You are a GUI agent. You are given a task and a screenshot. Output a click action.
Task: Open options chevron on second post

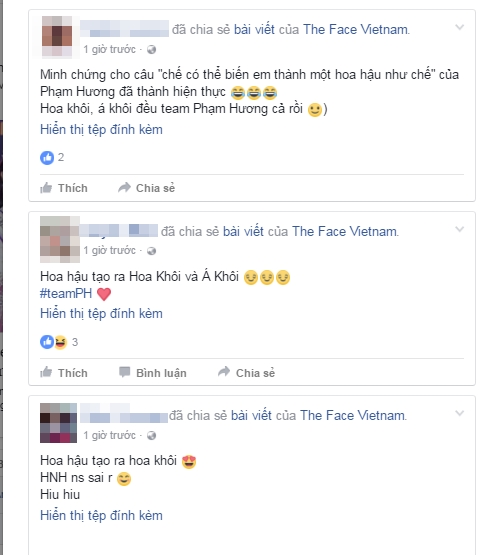(x=459, y=229)
